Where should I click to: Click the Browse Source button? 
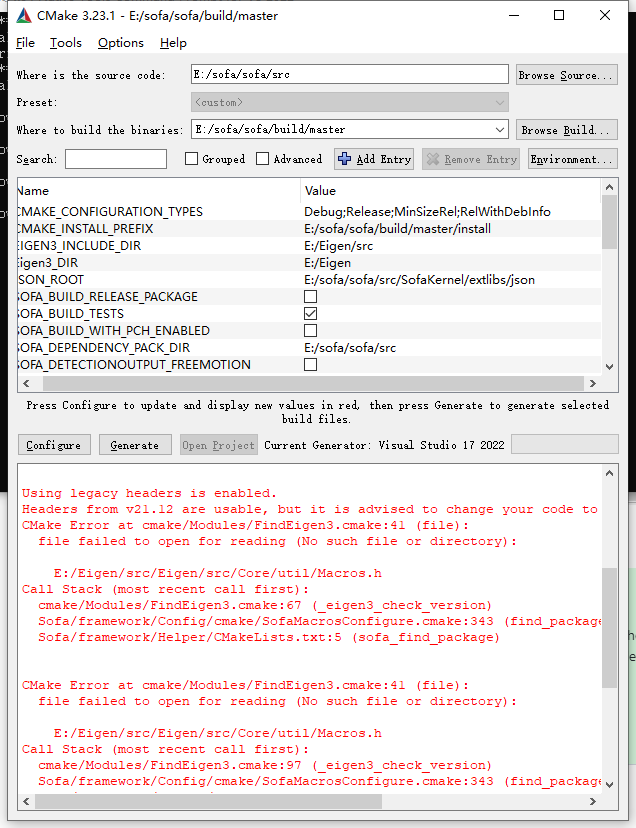click(x=567, y=75)
